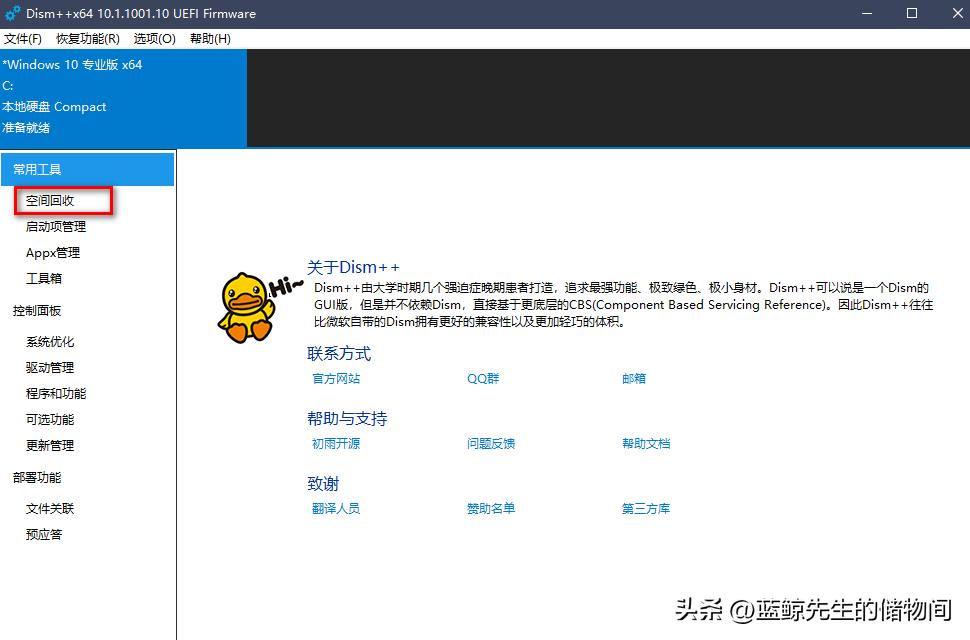Select 可选功能 optional features
Viewport: 970px width, 640px height.
(x=52, y=419)
